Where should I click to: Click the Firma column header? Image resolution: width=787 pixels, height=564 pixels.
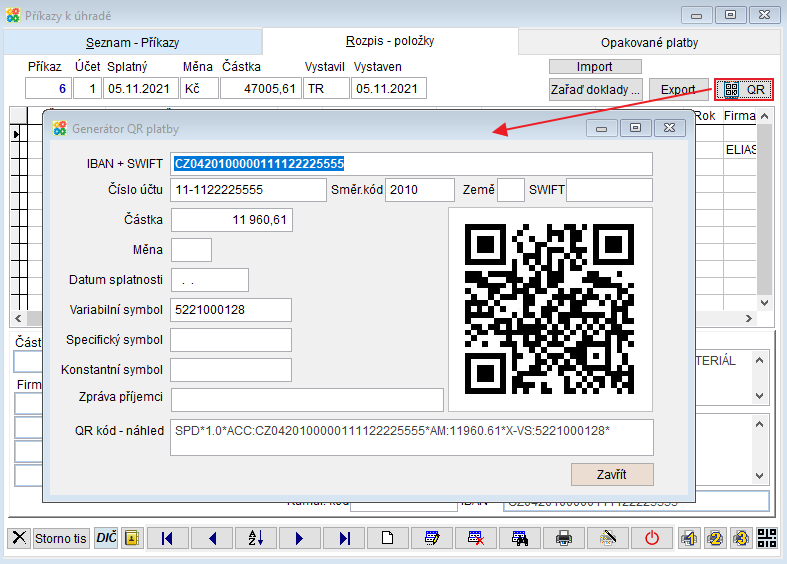click(x=739, y=116)
